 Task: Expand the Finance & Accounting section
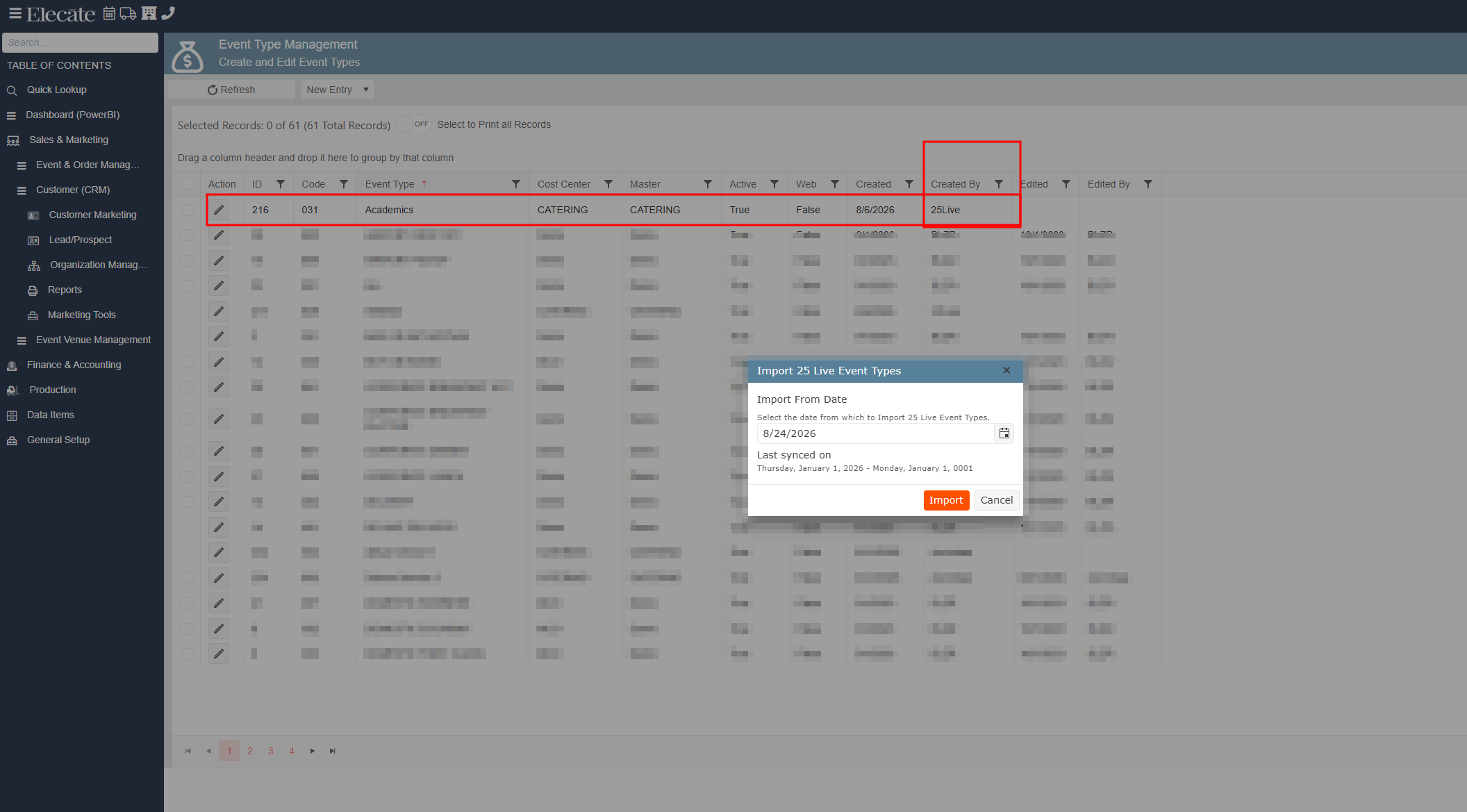[x=74, y=365]
